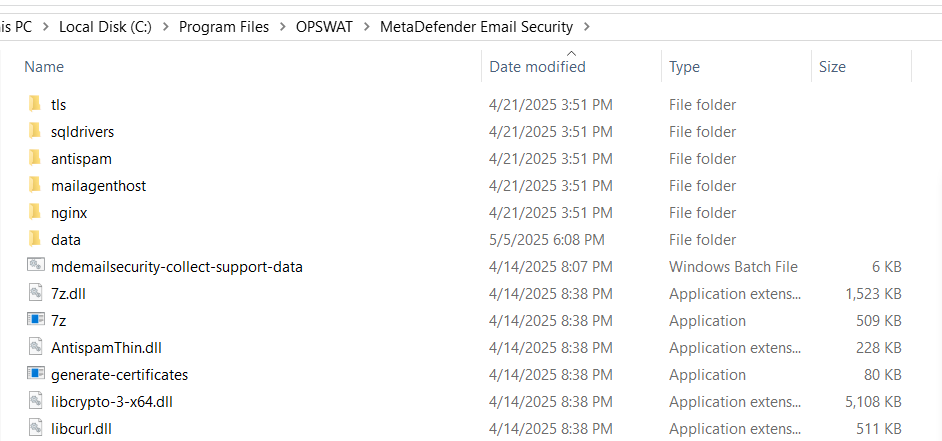This screenshot has height=441, width=942.
Task: Select the nginx folder icon
Action: (x=35, y=213)
